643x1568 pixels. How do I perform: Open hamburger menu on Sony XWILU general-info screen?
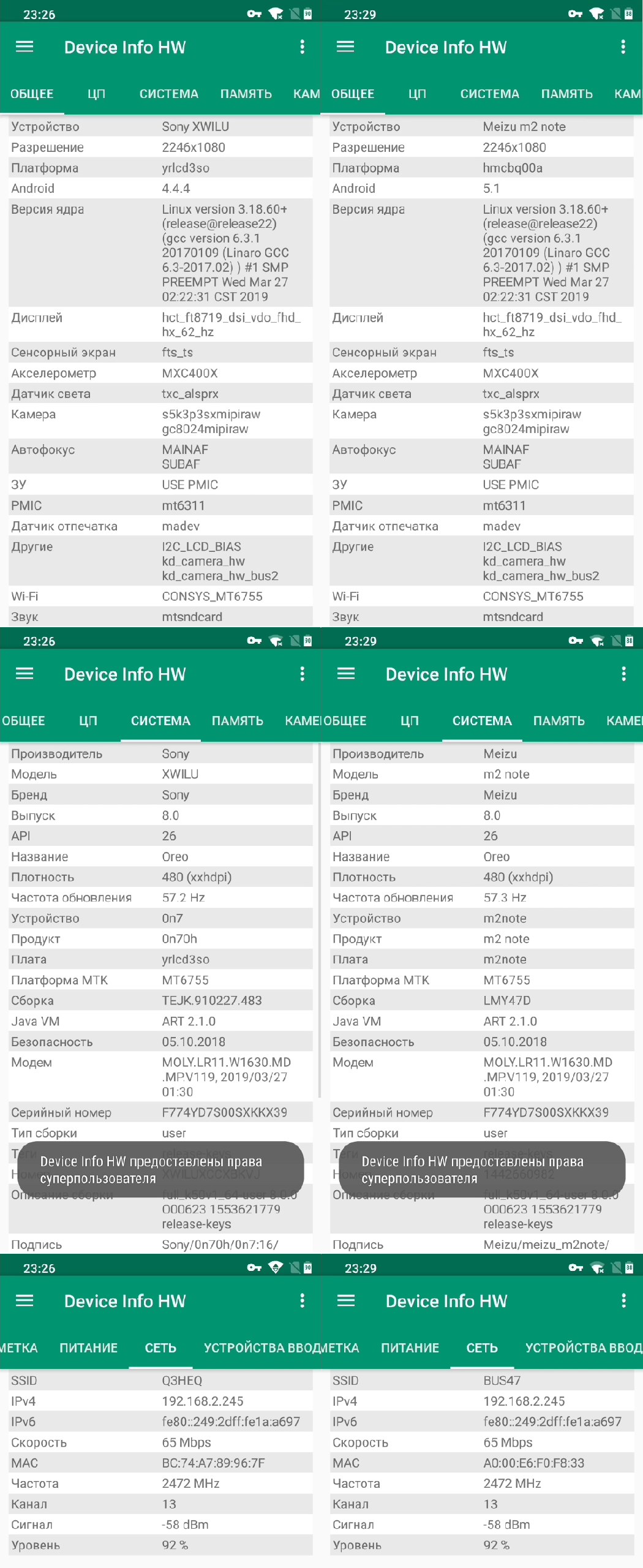click(x=24, y=47)
